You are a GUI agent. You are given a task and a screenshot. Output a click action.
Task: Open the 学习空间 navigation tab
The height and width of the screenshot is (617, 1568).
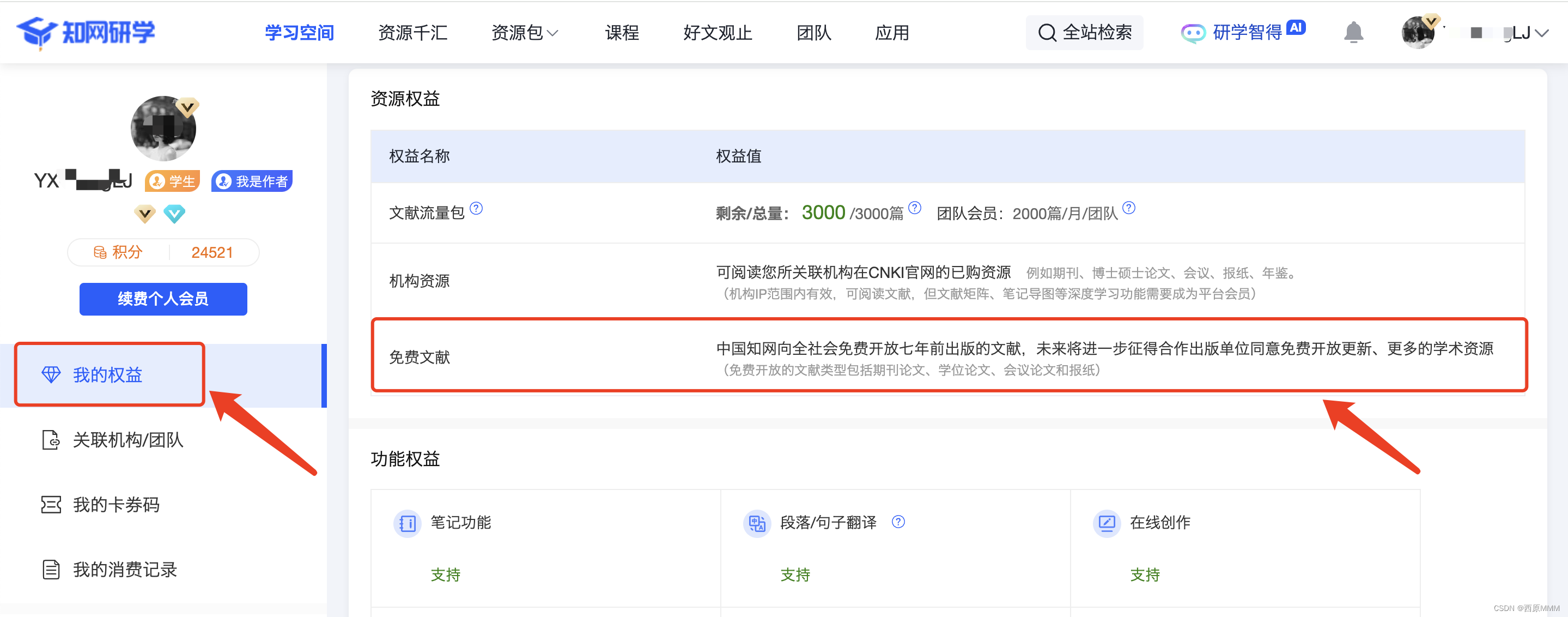coord(300,33)
